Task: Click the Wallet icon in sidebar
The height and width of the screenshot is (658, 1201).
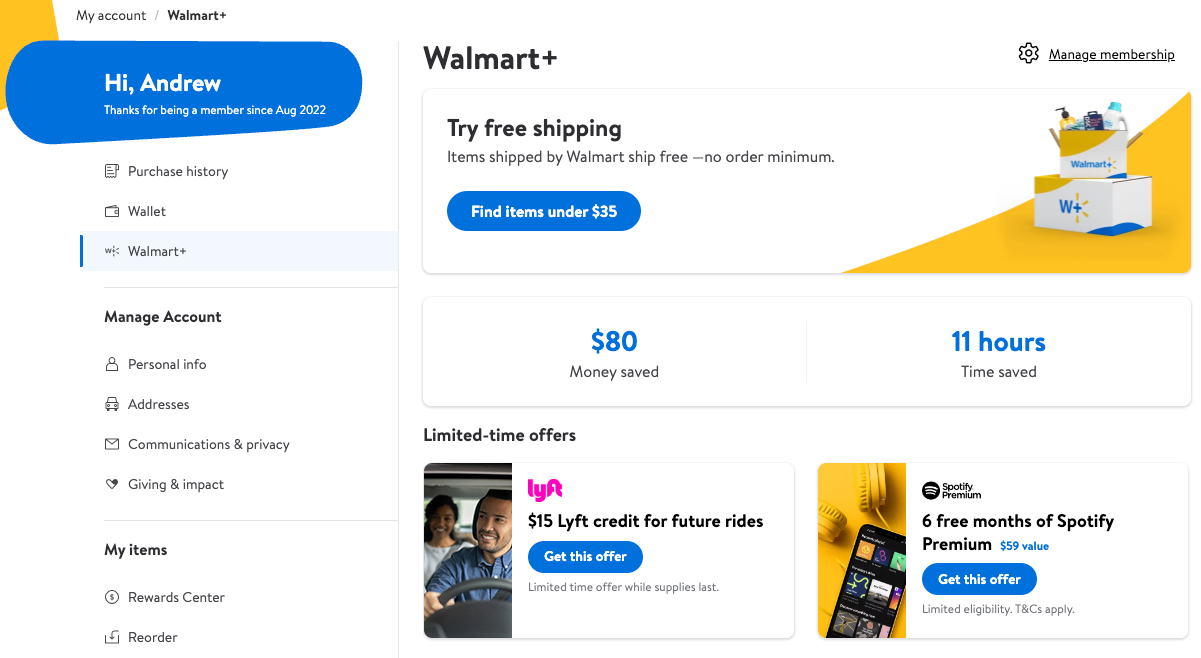Action: point(112,211)
